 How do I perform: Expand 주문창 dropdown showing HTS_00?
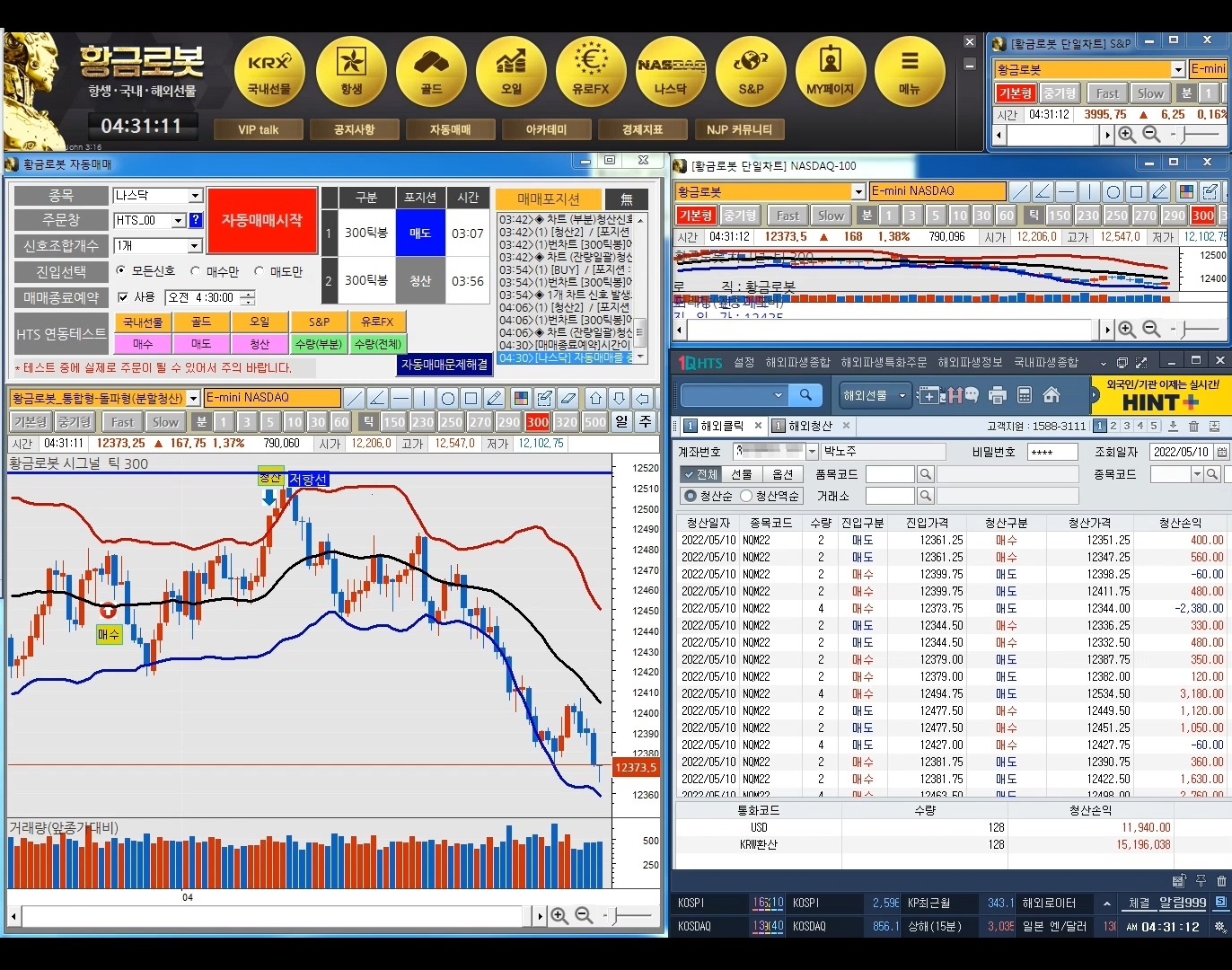[x=179, y=220]
